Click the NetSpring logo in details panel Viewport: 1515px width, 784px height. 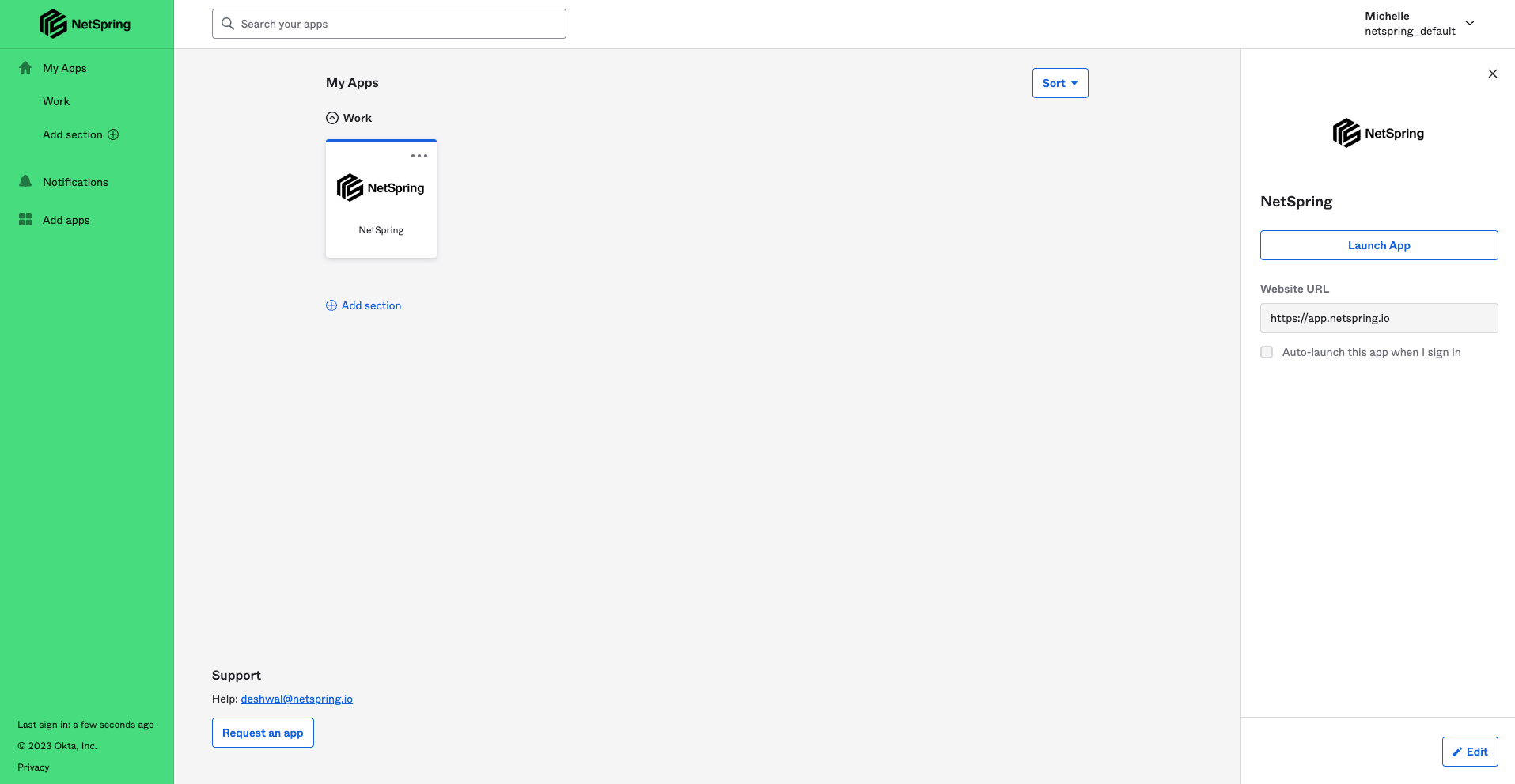pos(1378,133)
